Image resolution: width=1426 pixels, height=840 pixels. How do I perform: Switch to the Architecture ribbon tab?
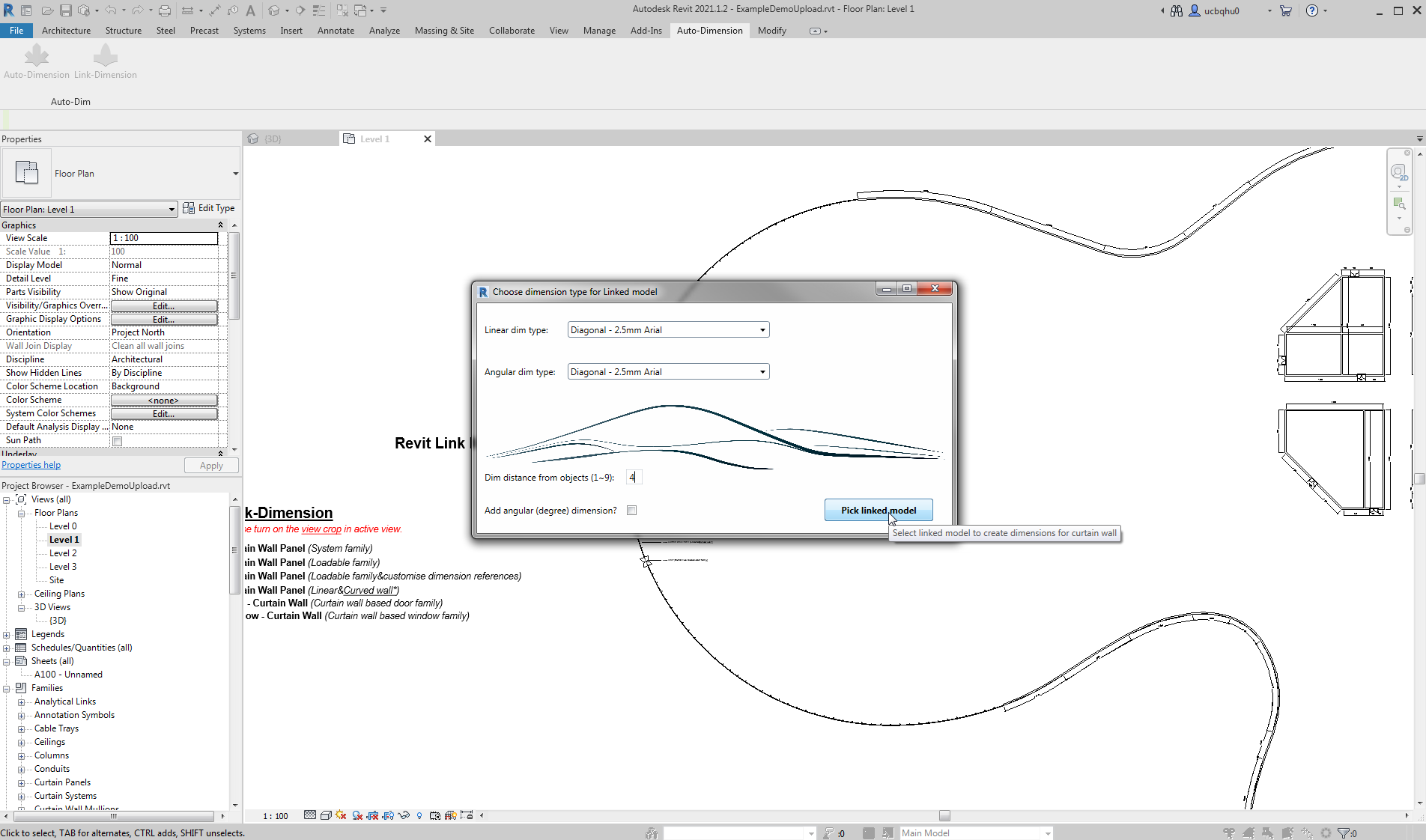pyautogui.click(x=66, y=31)
